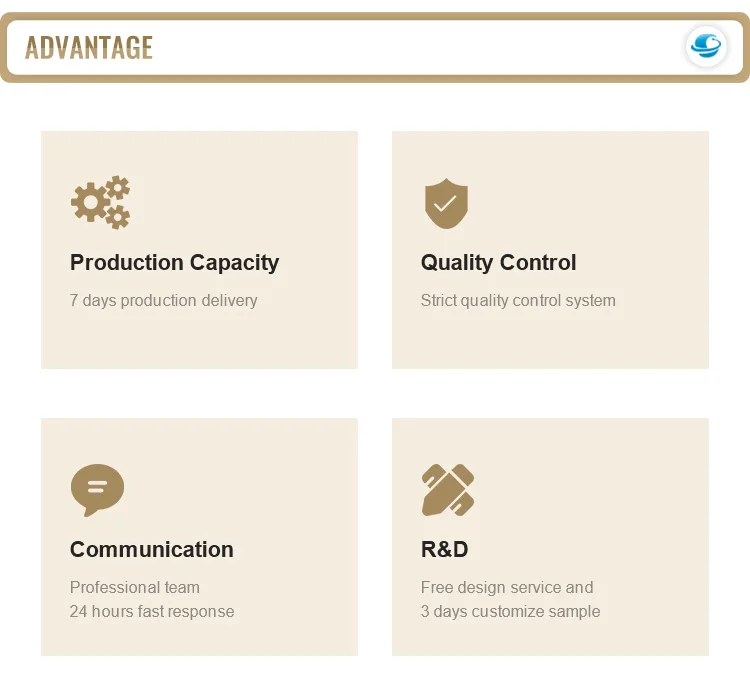Click empty area of the ADVANTAGE header bar
The image size is (750, 681).
click(400, 47)
